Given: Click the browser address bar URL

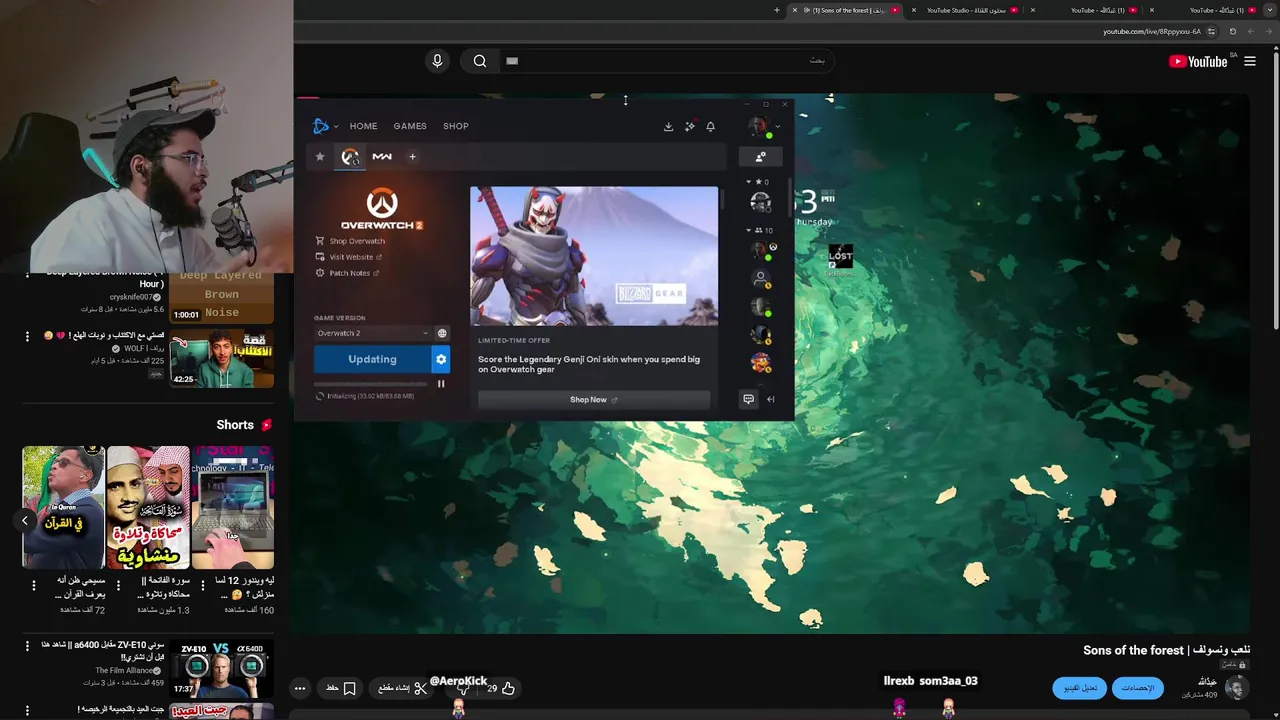Looking at the screenshot, I should pyautogui.click(x=1151, y=31).
